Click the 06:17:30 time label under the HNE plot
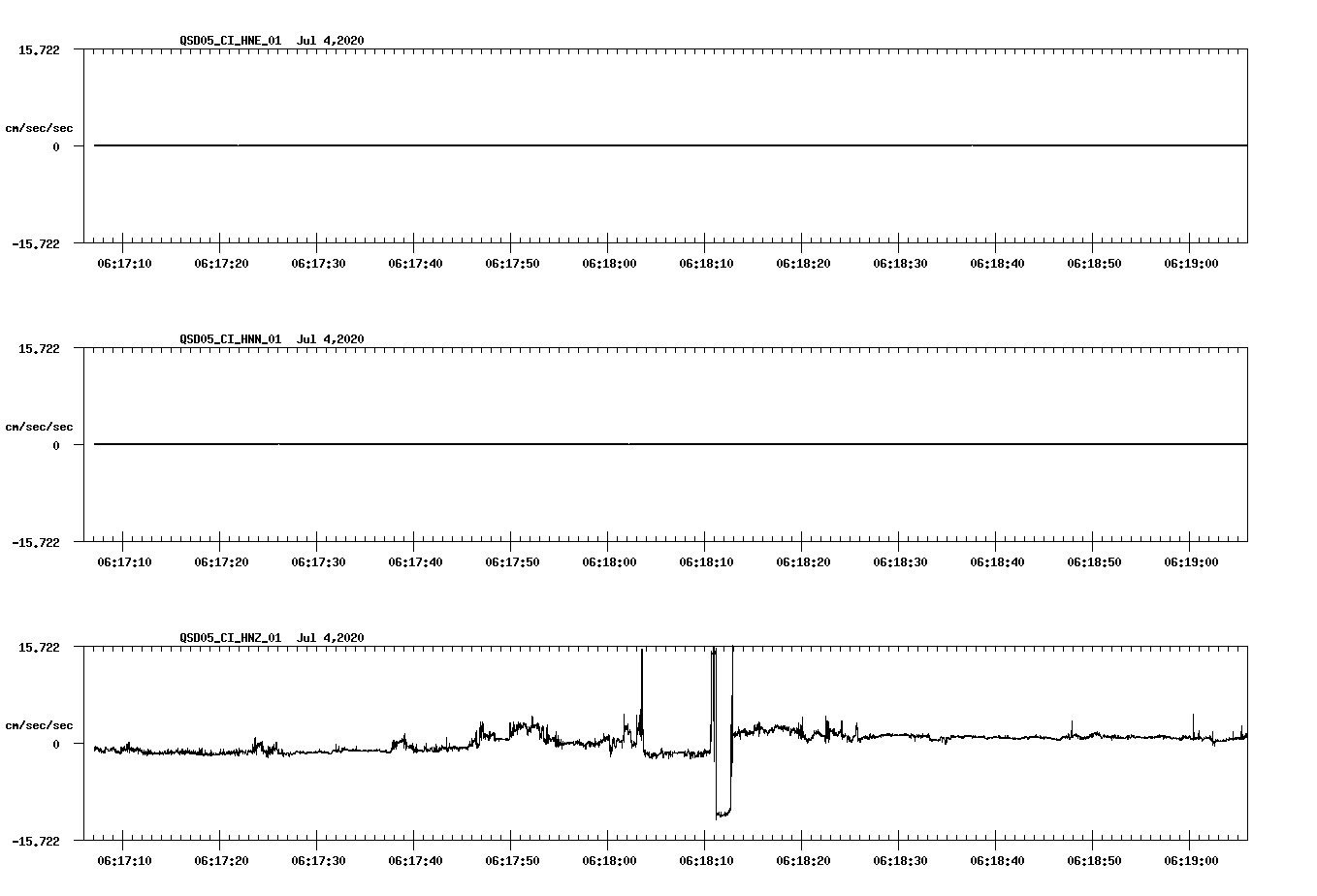The image size is (1317, 896). [318, 264]
